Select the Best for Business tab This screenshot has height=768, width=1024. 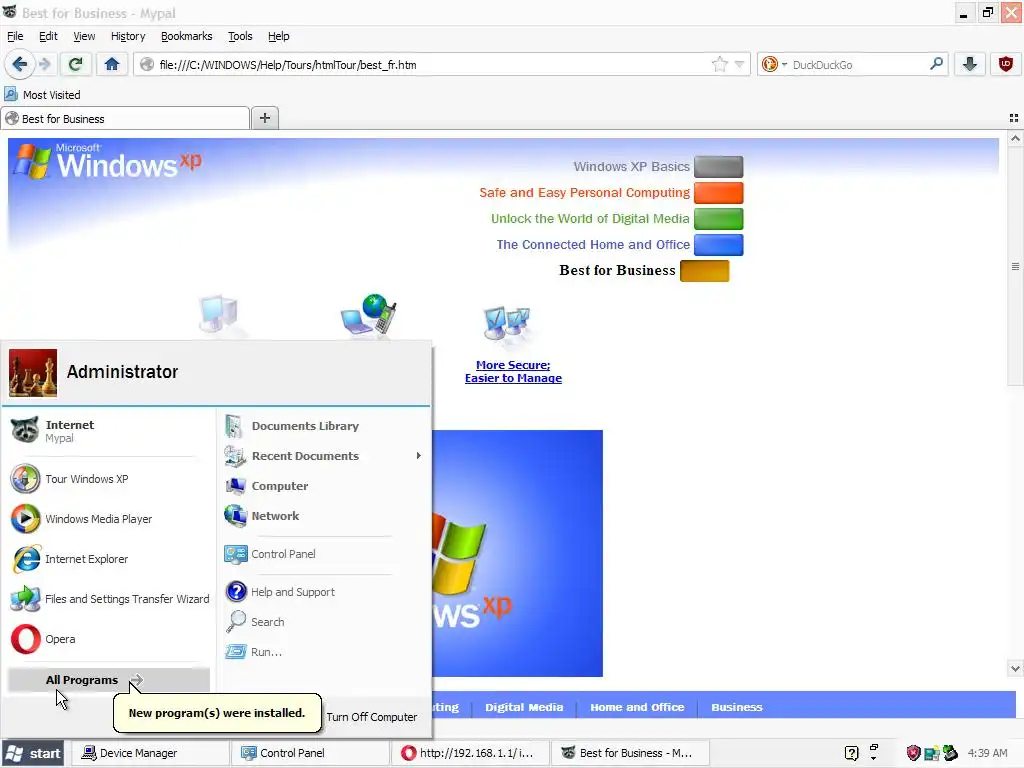tap(125, 118)
